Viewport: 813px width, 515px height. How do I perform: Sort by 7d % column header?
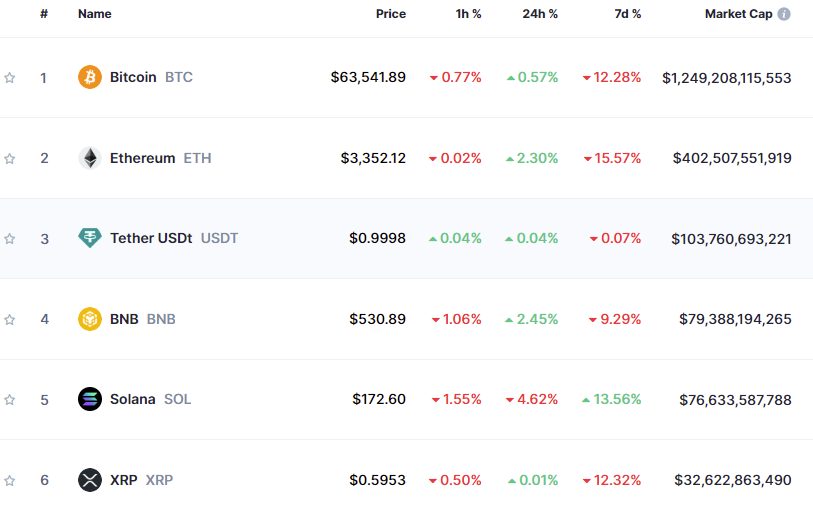click(x=628, y=14)
